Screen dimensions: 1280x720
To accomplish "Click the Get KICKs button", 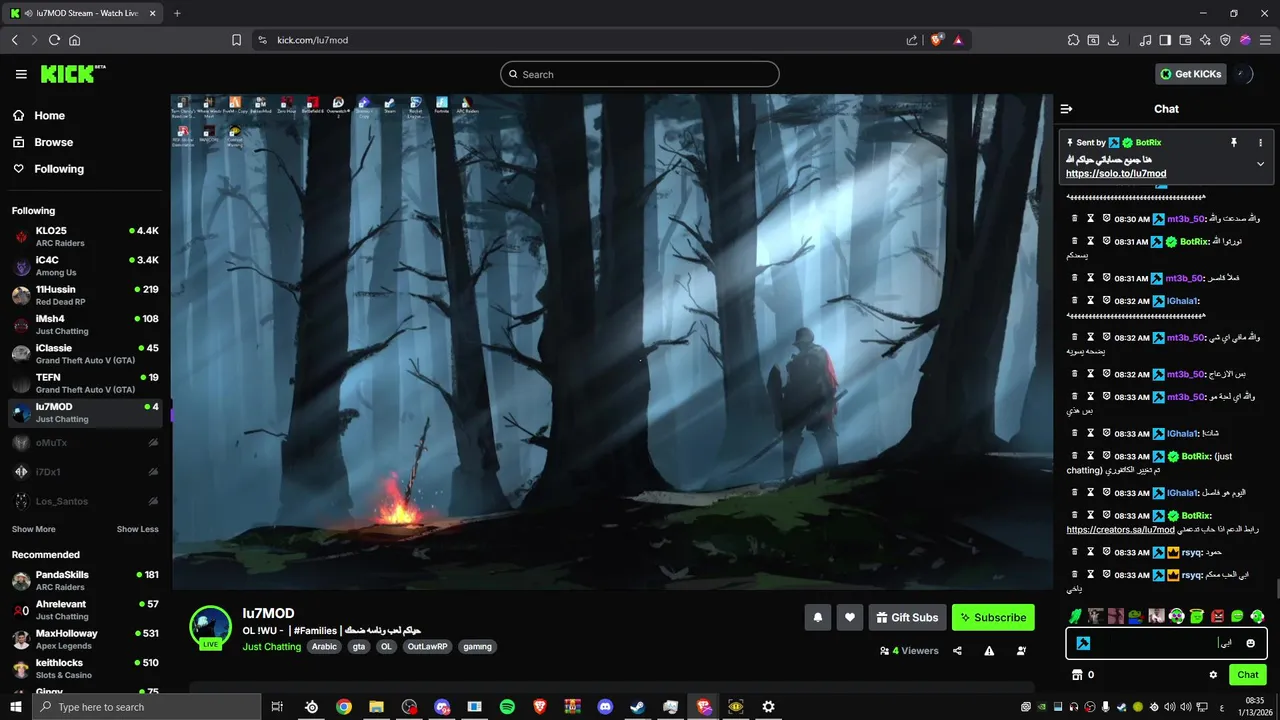I will [x=1191, y=74].
